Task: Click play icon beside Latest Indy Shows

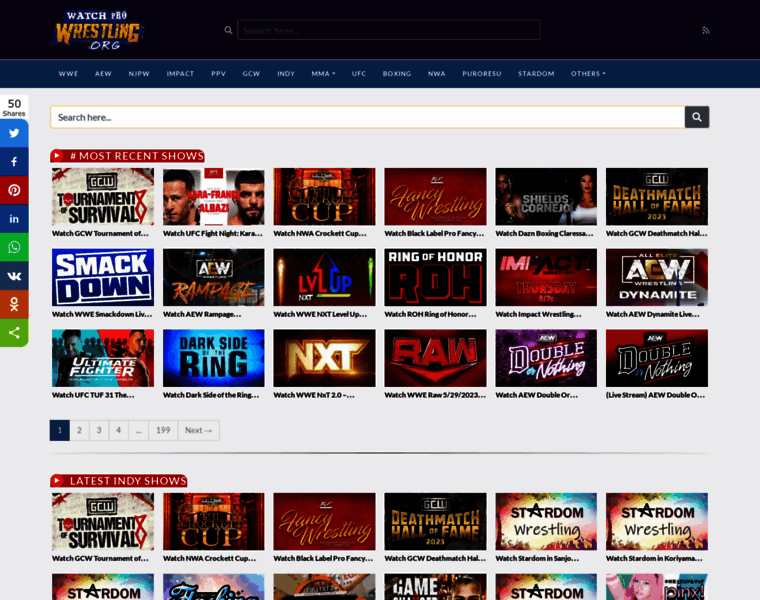Action: coord(57,480)
